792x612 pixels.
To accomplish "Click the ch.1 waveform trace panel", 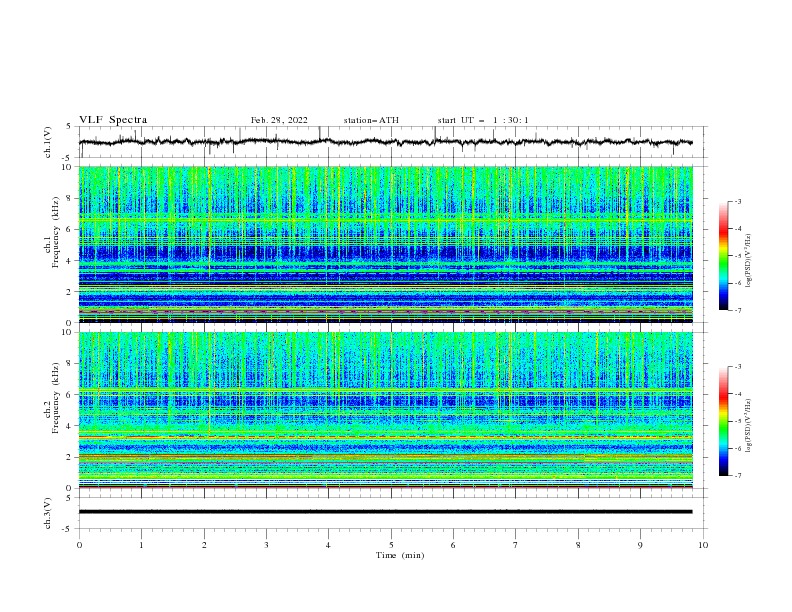I will coord(393,142).
